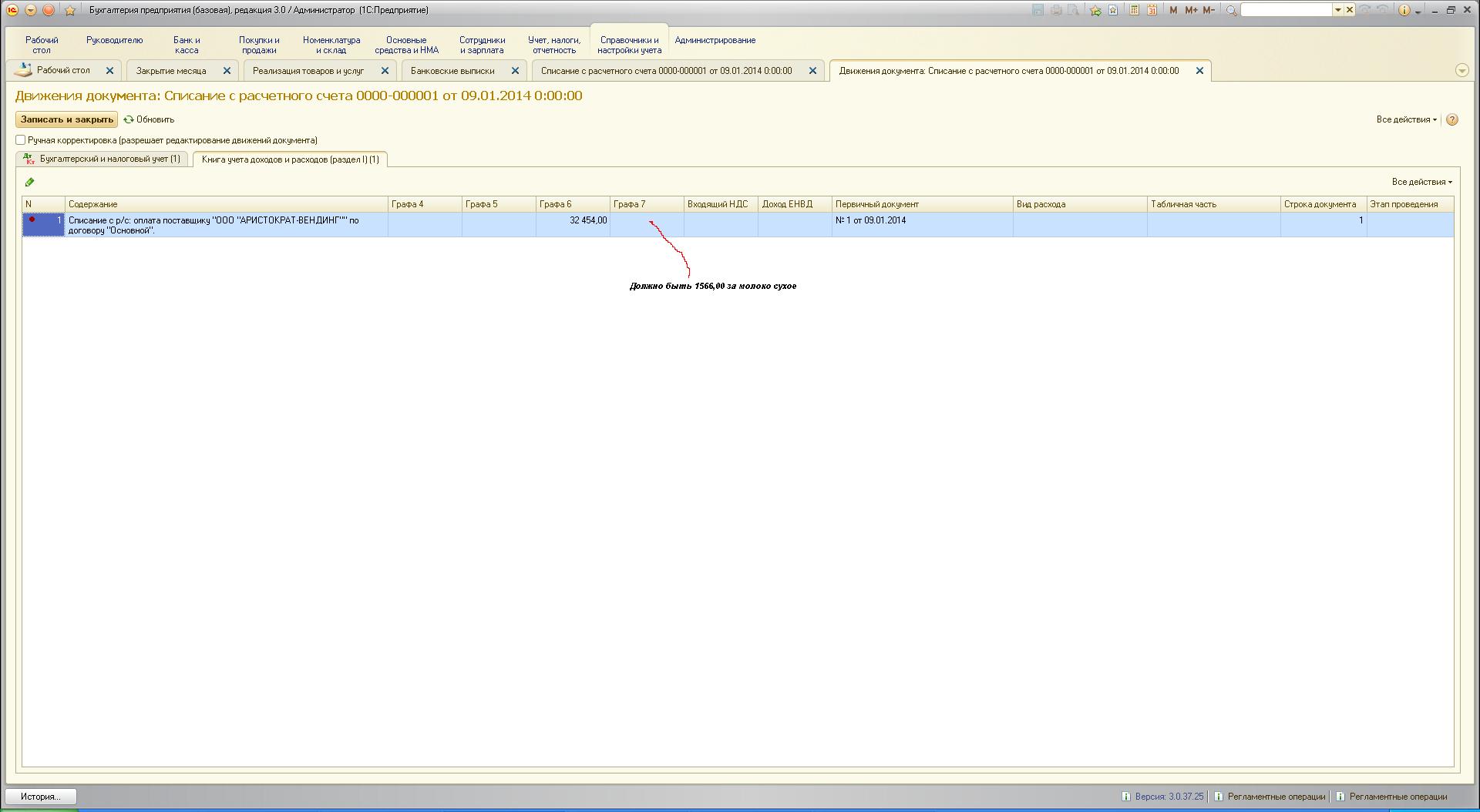Click the add to favorites star-arrow icon
The height and width of the screenshot is (812, 1480).
1095,10
